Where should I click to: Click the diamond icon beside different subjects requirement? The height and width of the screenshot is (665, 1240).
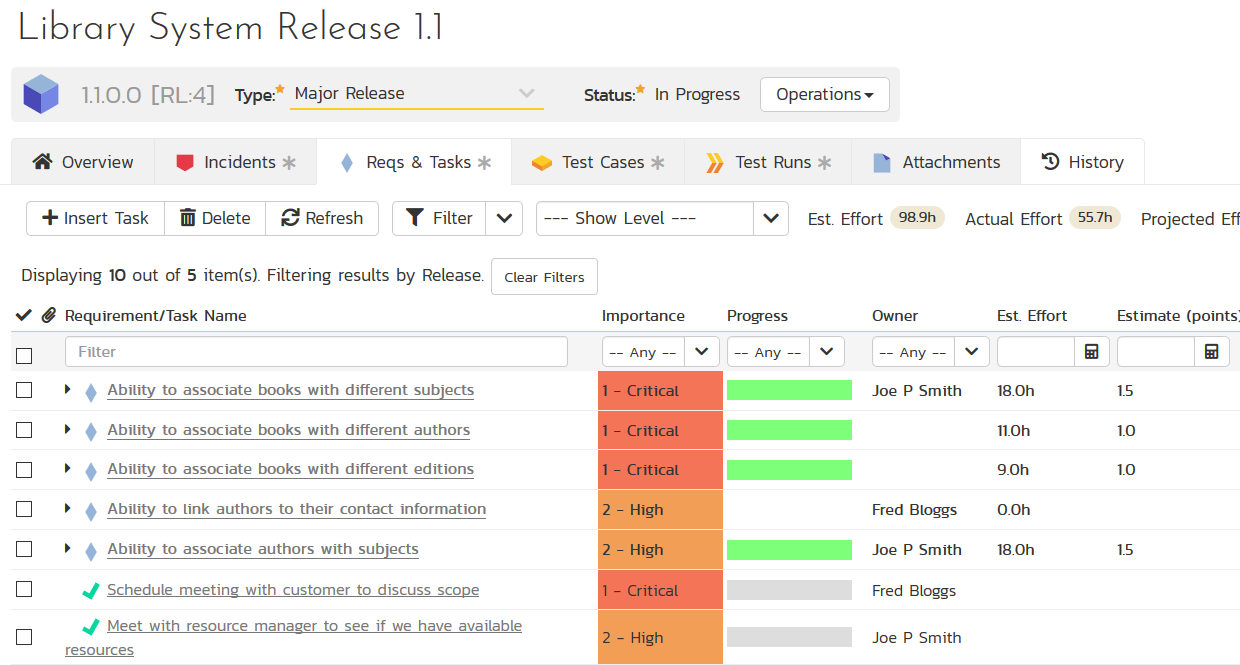point(91,392)
